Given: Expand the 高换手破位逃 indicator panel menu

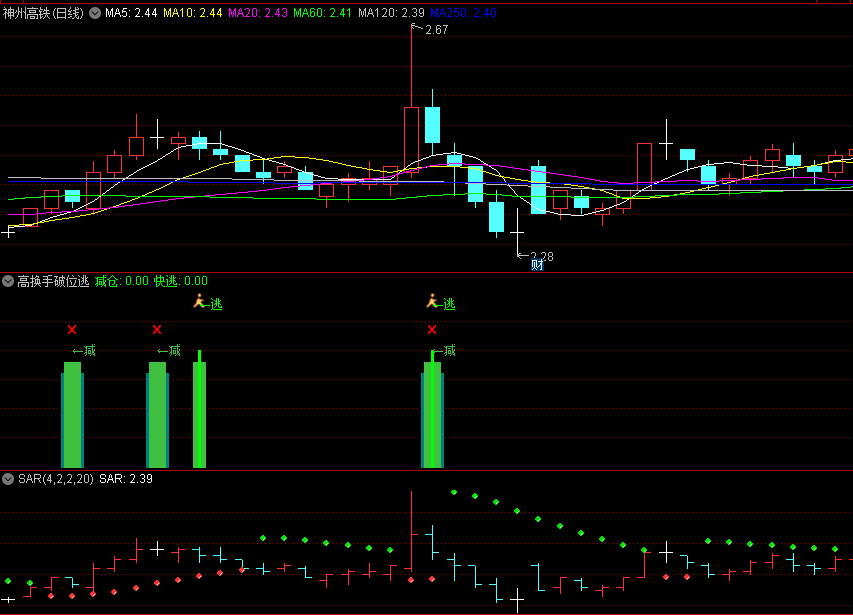Looking at the screenshot, I should [8, 281].
